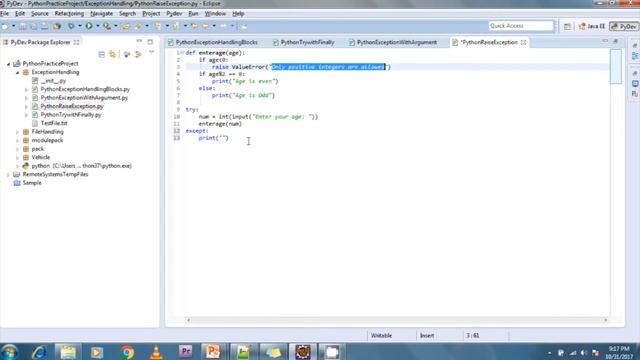Viewport: 640px width, 360px height.
Task: Switch to PythonTrywithFinally editor tab
Action: click(x=304, y=42)
